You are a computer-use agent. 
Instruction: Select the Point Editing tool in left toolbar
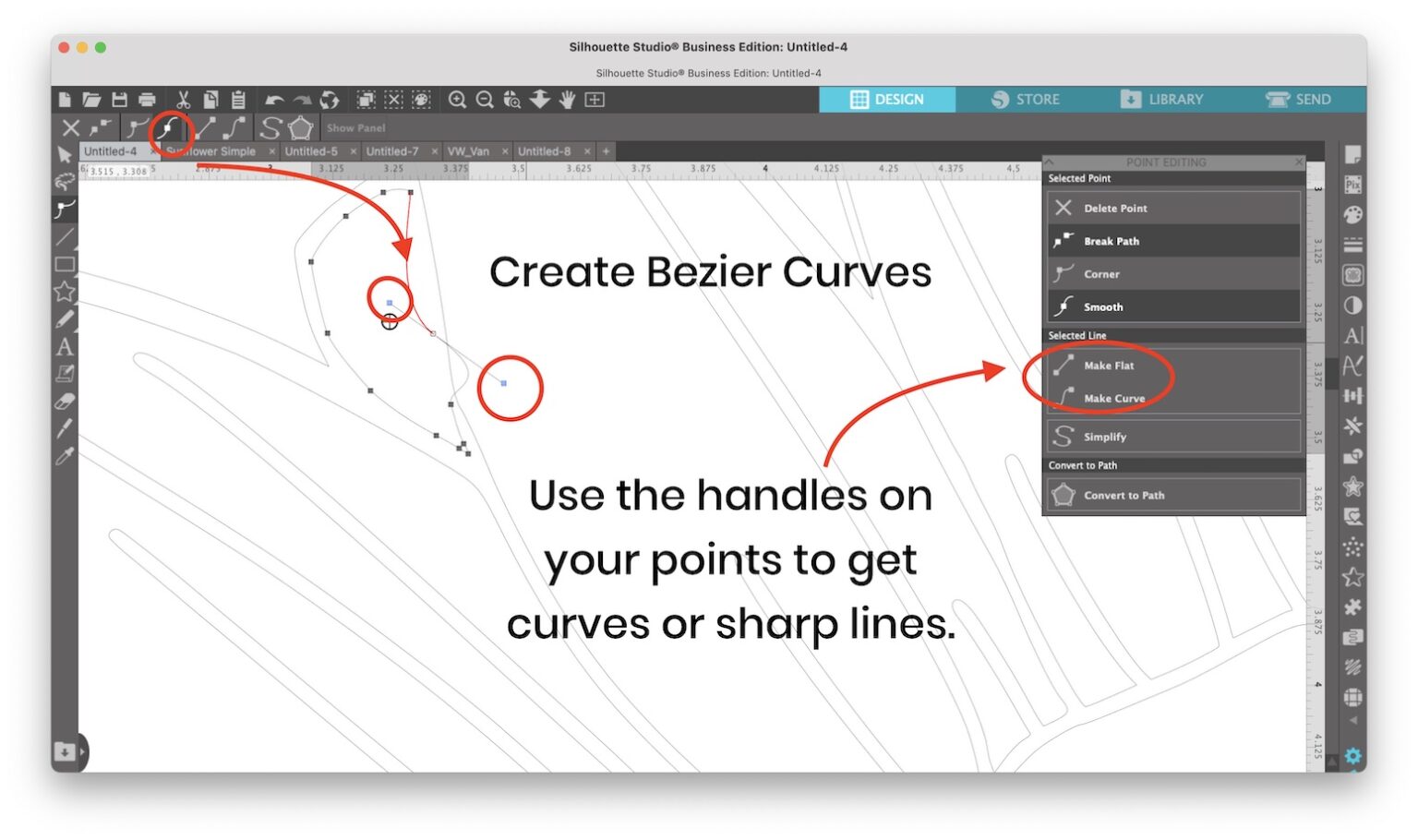(x=65, y=208)
